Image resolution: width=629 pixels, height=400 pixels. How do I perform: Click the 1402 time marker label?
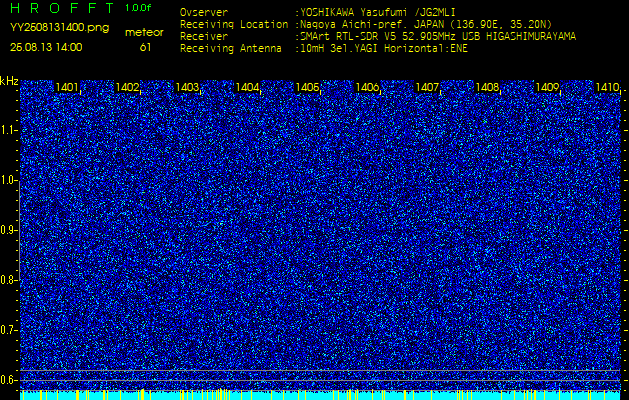click(127, 87)
